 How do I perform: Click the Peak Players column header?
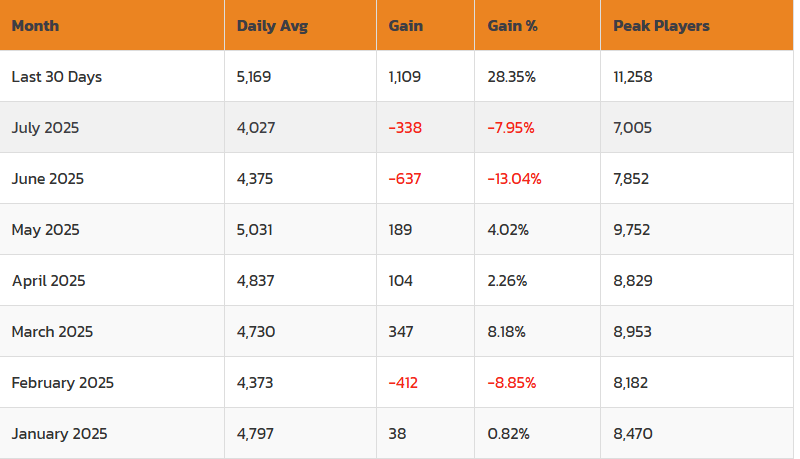(661, 26)
